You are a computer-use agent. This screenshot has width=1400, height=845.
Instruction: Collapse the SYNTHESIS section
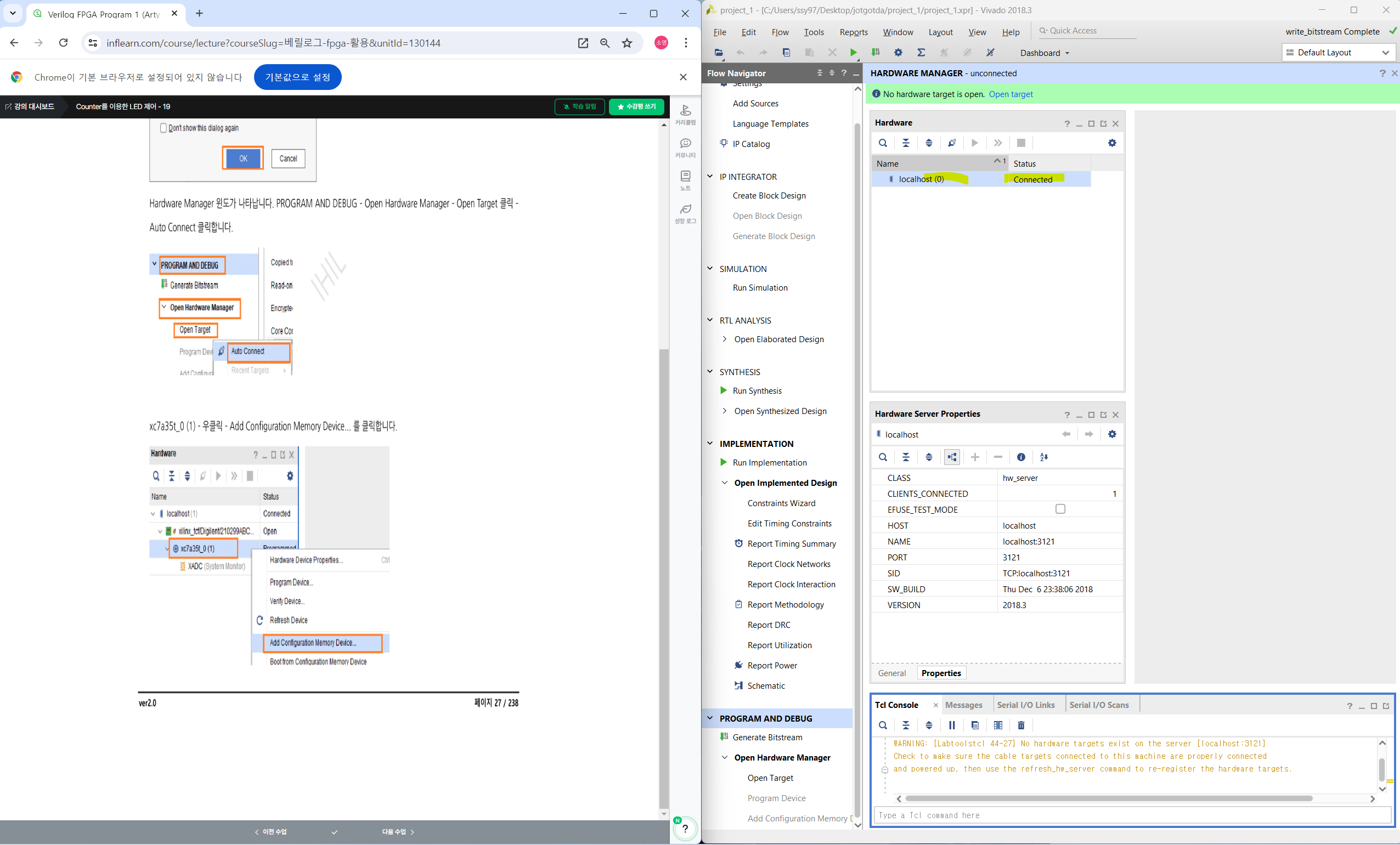710,372
